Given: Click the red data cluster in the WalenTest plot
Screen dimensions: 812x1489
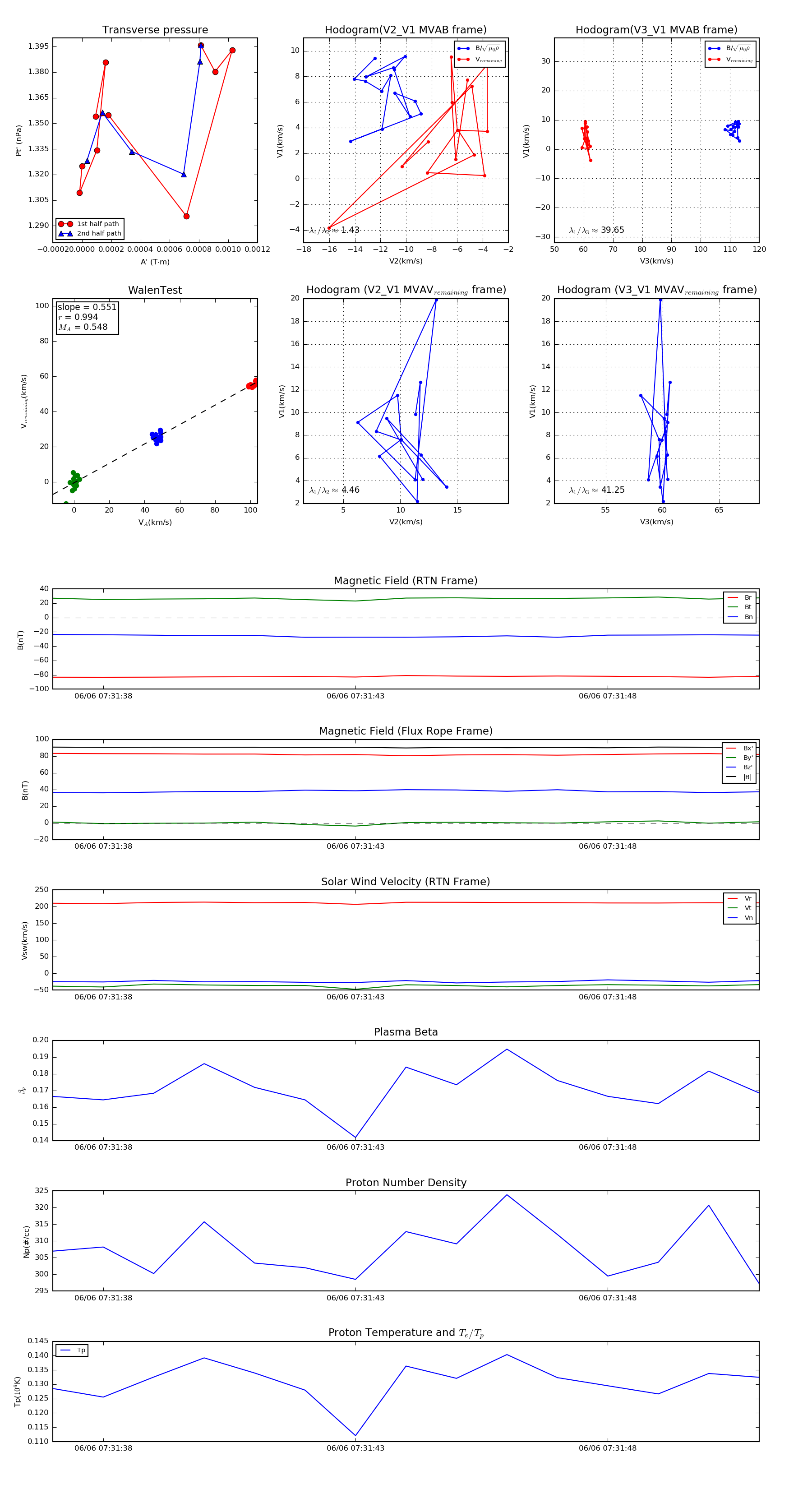Looking at the screenshot, I should click(253, 384).
